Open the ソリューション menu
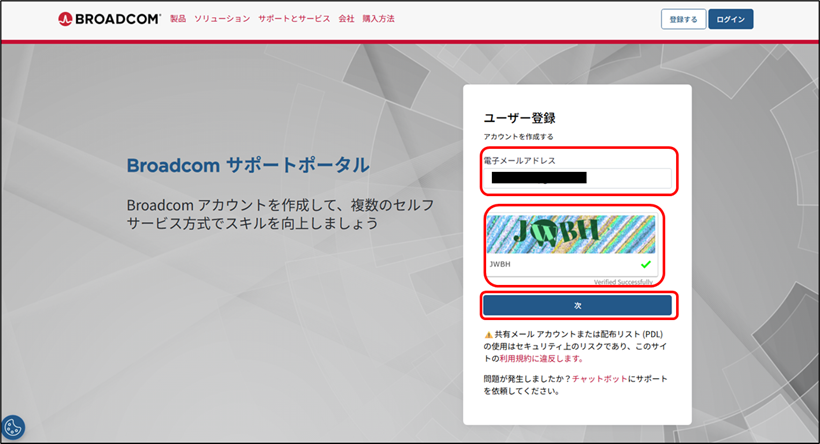 (222, 19)
